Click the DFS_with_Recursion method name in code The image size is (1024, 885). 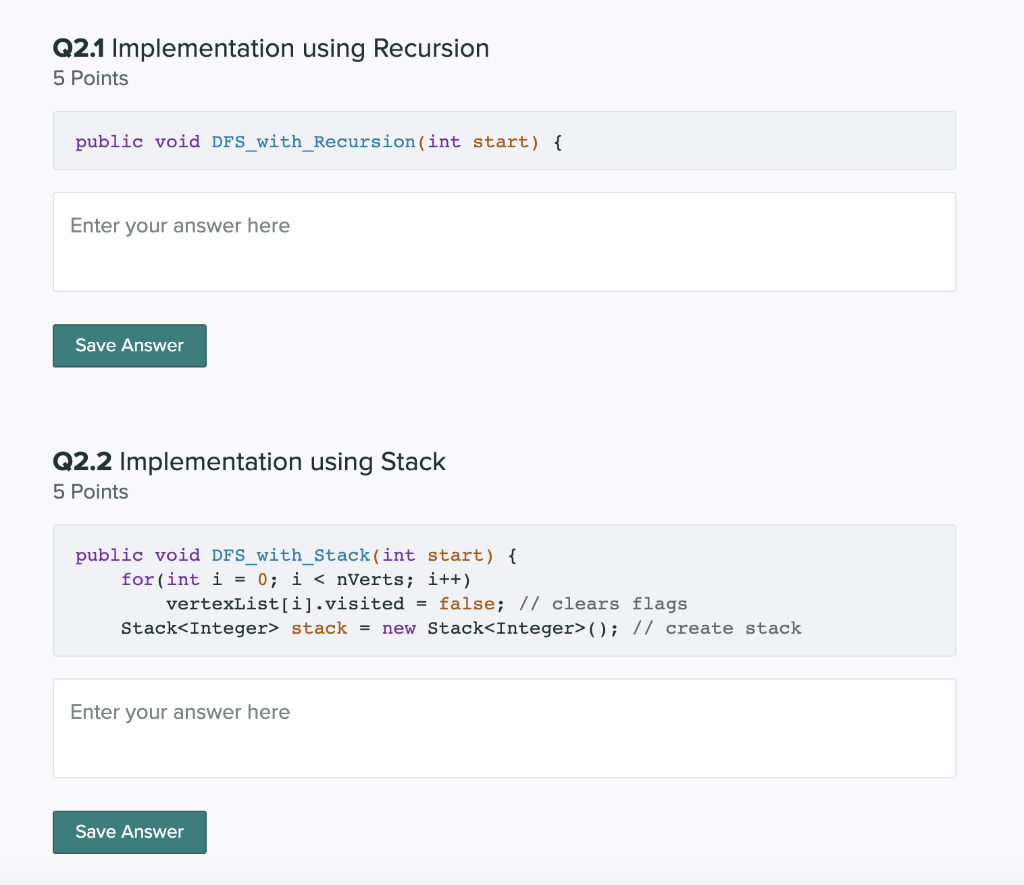coord(313,141)
